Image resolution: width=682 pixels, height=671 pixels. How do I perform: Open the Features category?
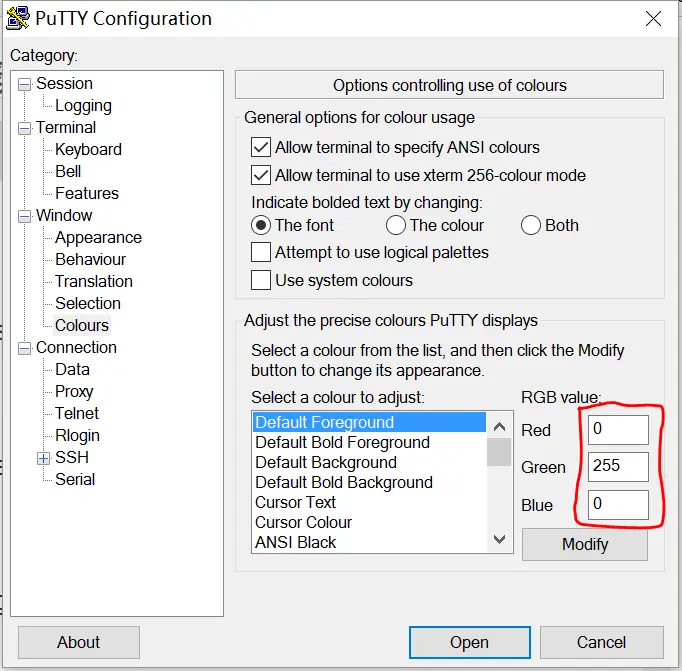pyautogui.click(x=87, y=194)
